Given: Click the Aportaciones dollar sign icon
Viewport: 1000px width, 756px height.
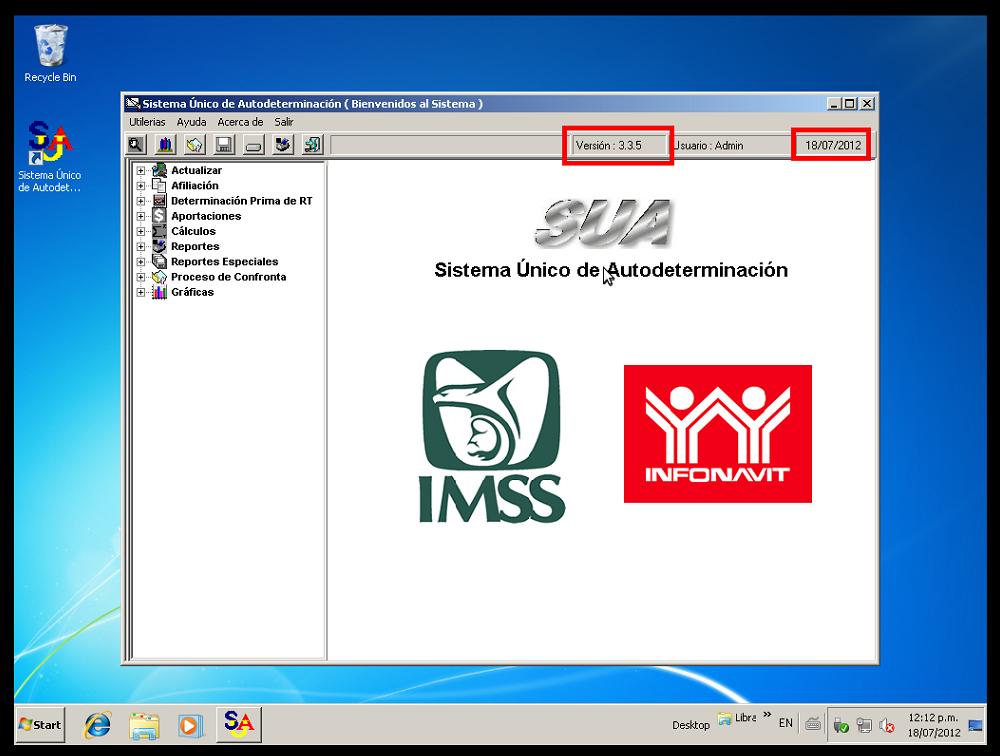Looking at the screenshot, I should (x=158, y=215).
